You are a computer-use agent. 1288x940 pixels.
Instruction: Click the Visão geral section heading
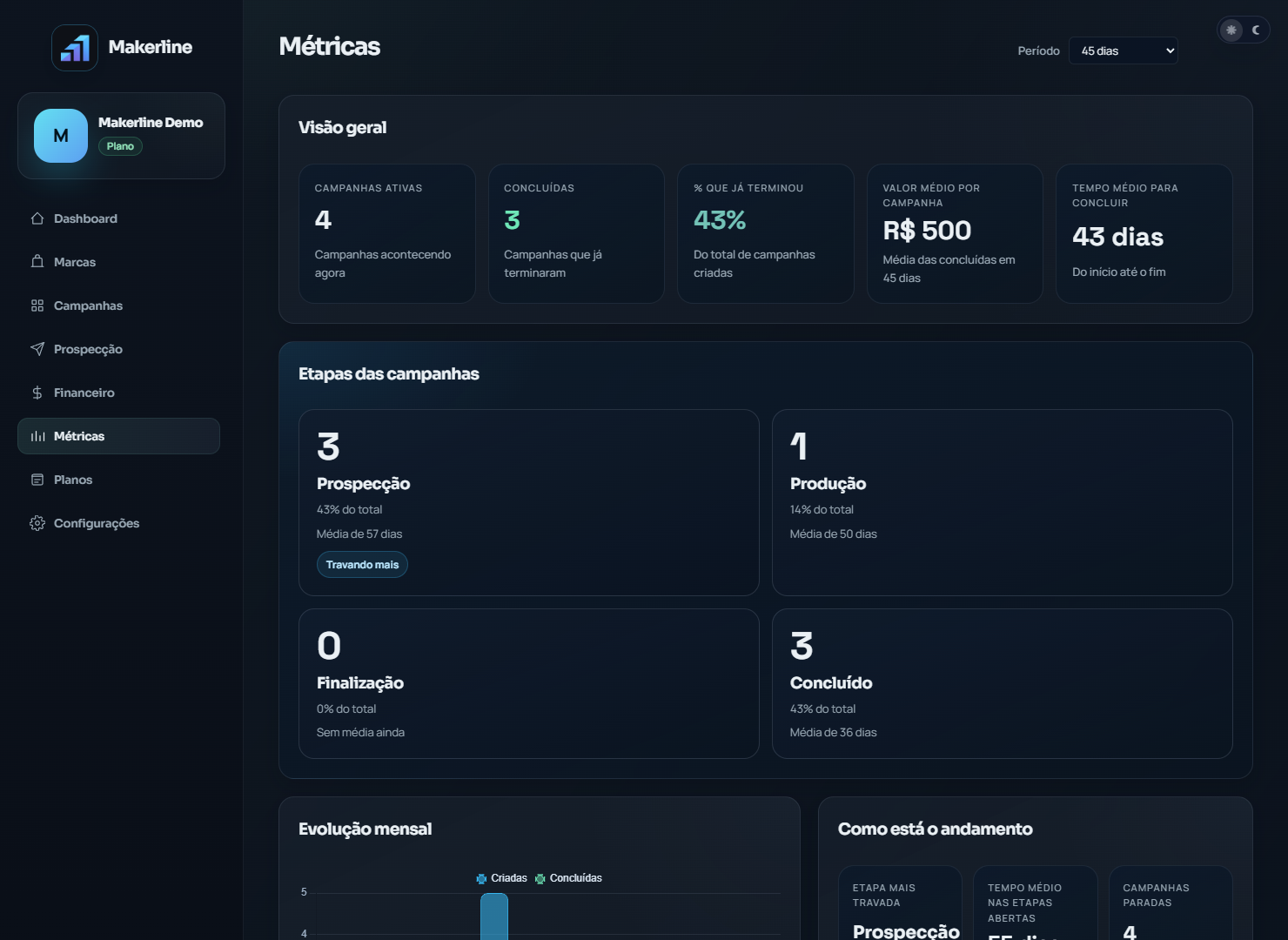click(x=342, y=127)
